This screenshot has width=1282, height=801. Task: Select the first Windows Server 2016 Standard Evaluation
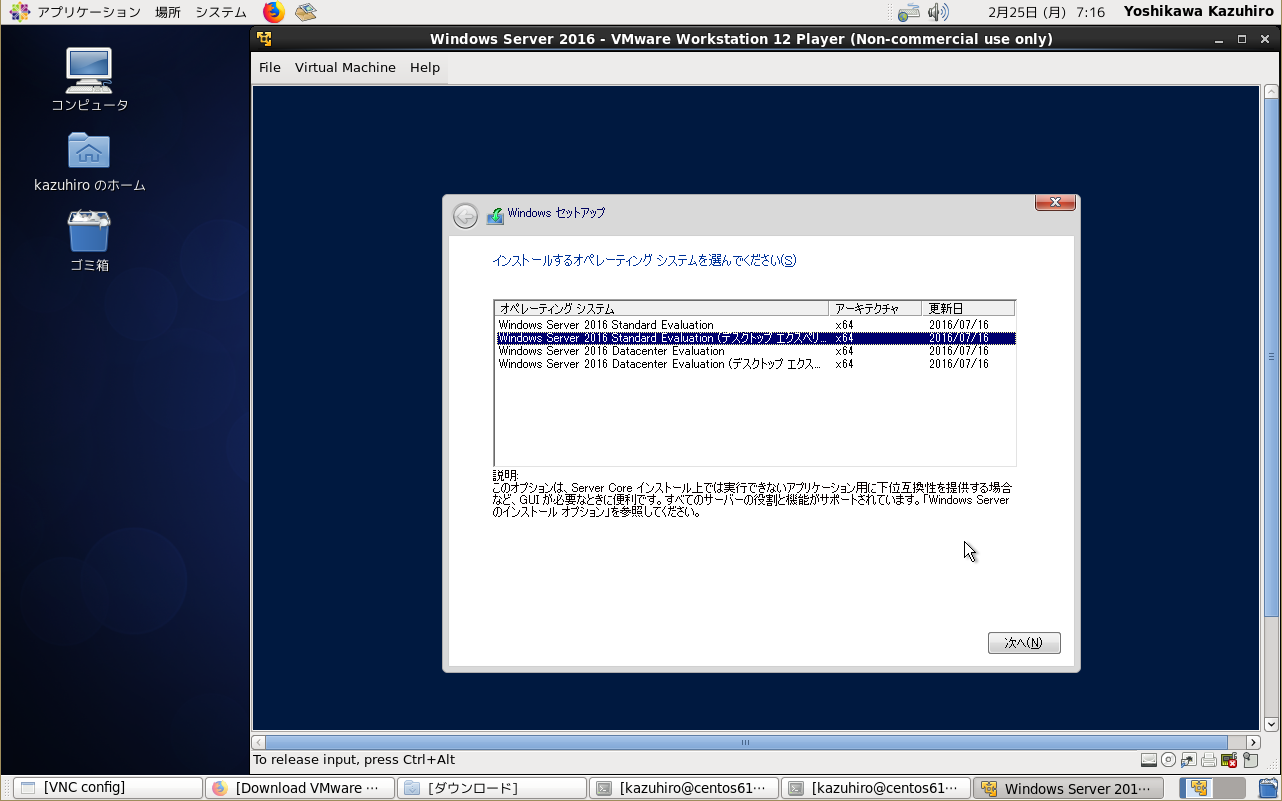pos(606,325)
